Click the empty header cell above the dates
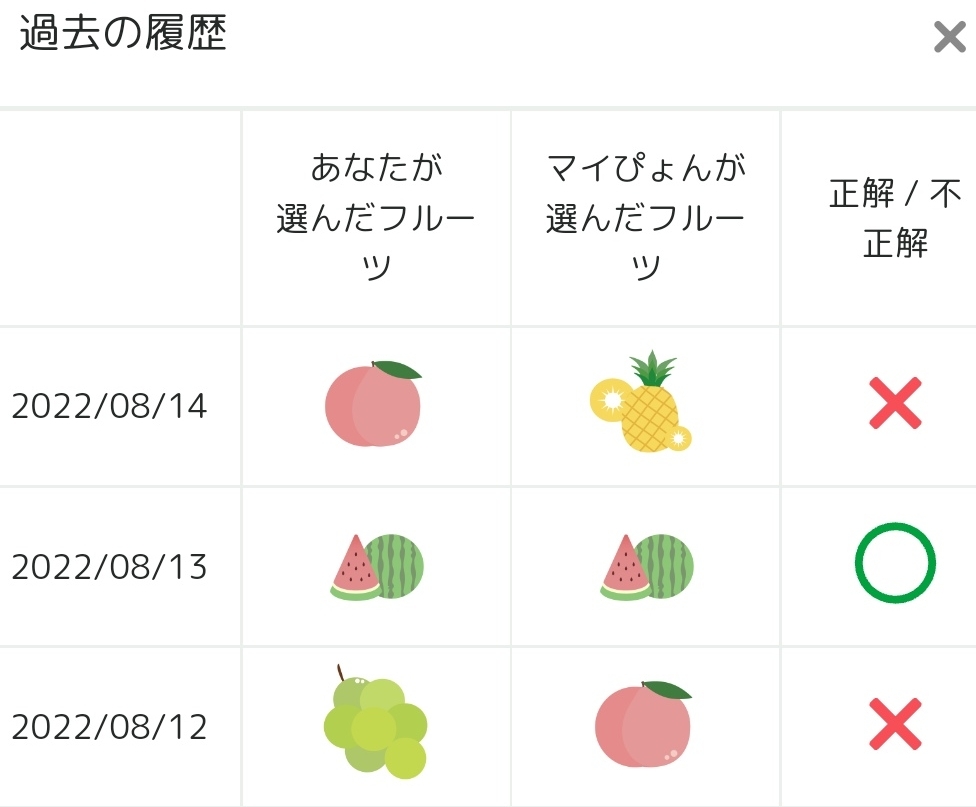The height and width of the screenshot is (807, 976). pos(120,218)
